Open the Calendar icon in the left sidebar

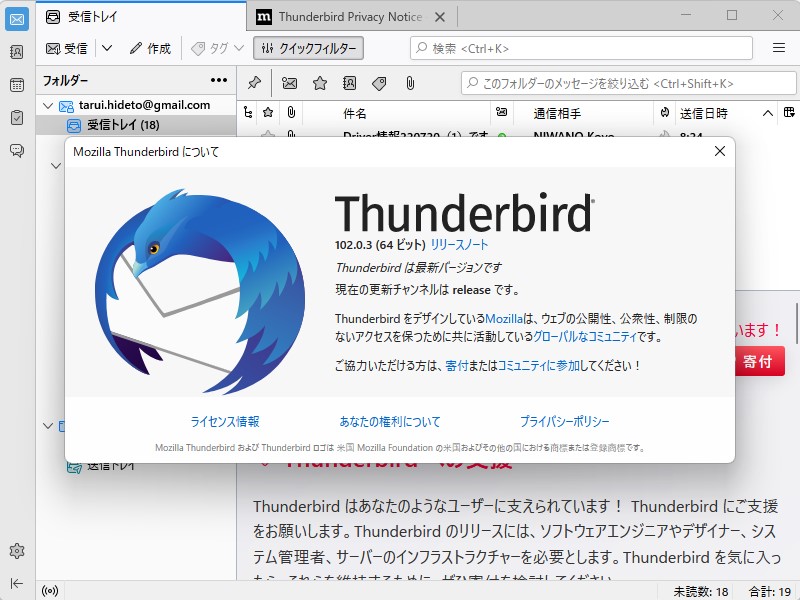[15, 85]
